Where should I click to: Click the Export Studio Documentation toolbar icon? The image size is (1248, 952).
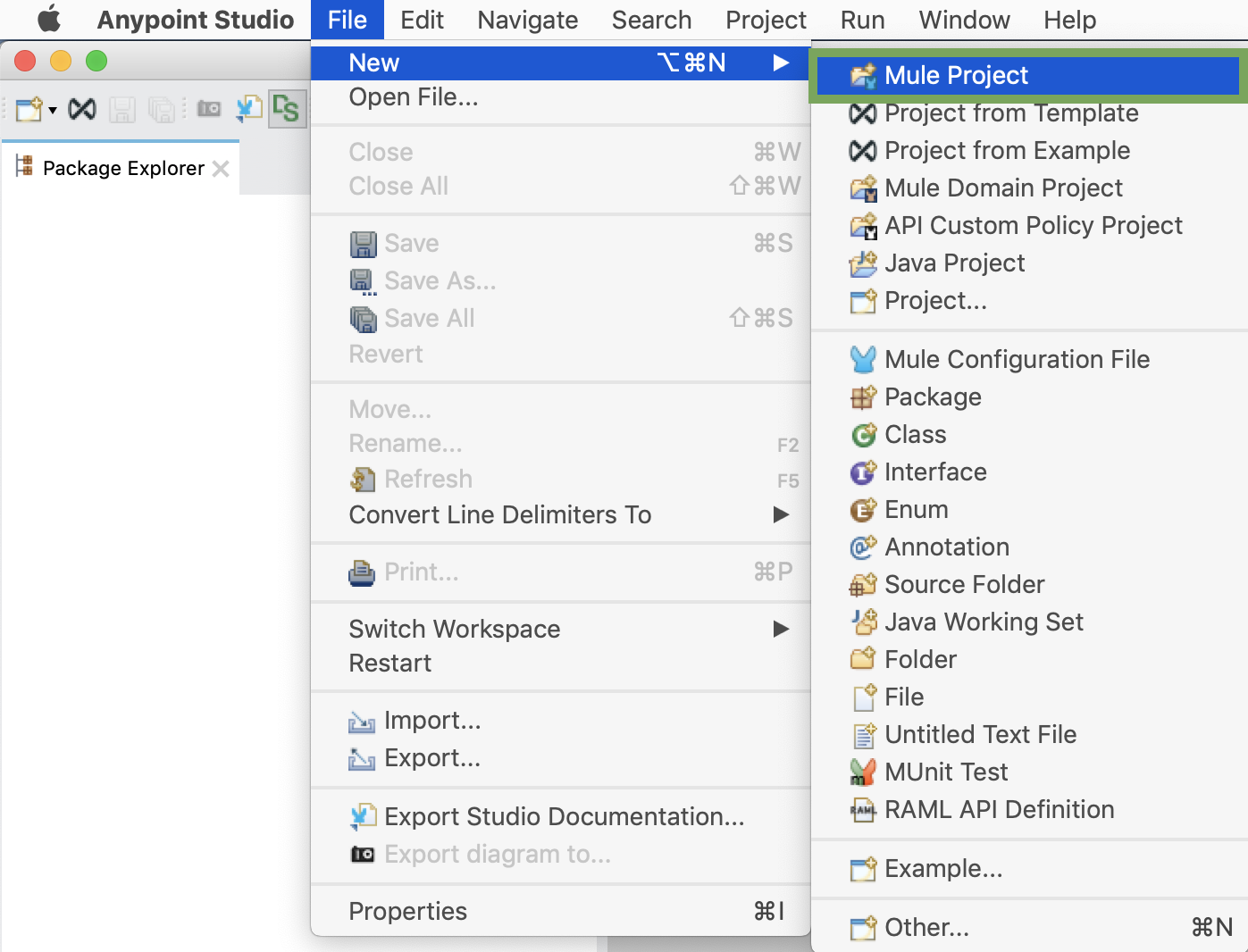click(248, 109)
